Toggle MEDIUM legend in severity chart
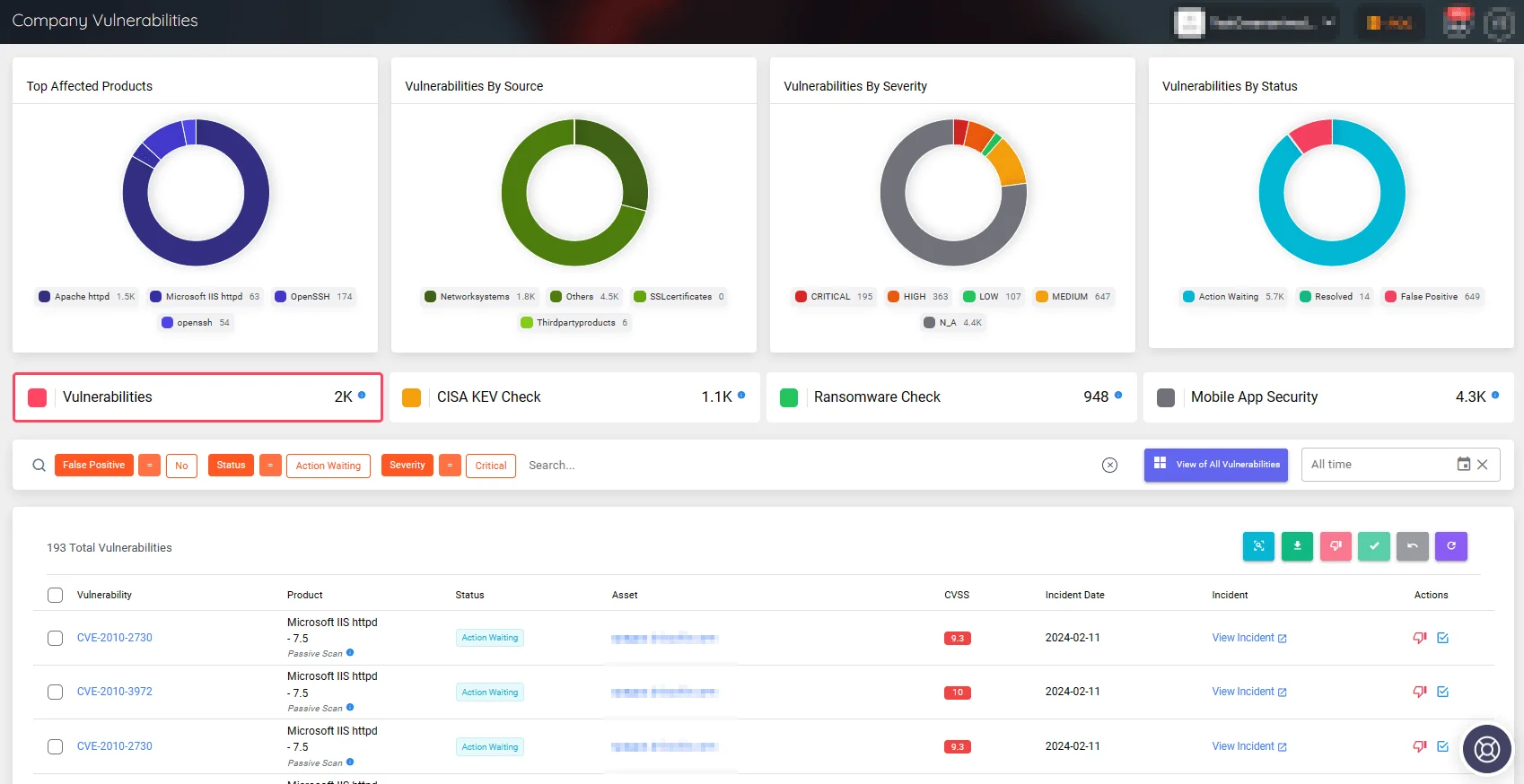The height and width of the screenshot is (784, 1524). click(1073, 296)
